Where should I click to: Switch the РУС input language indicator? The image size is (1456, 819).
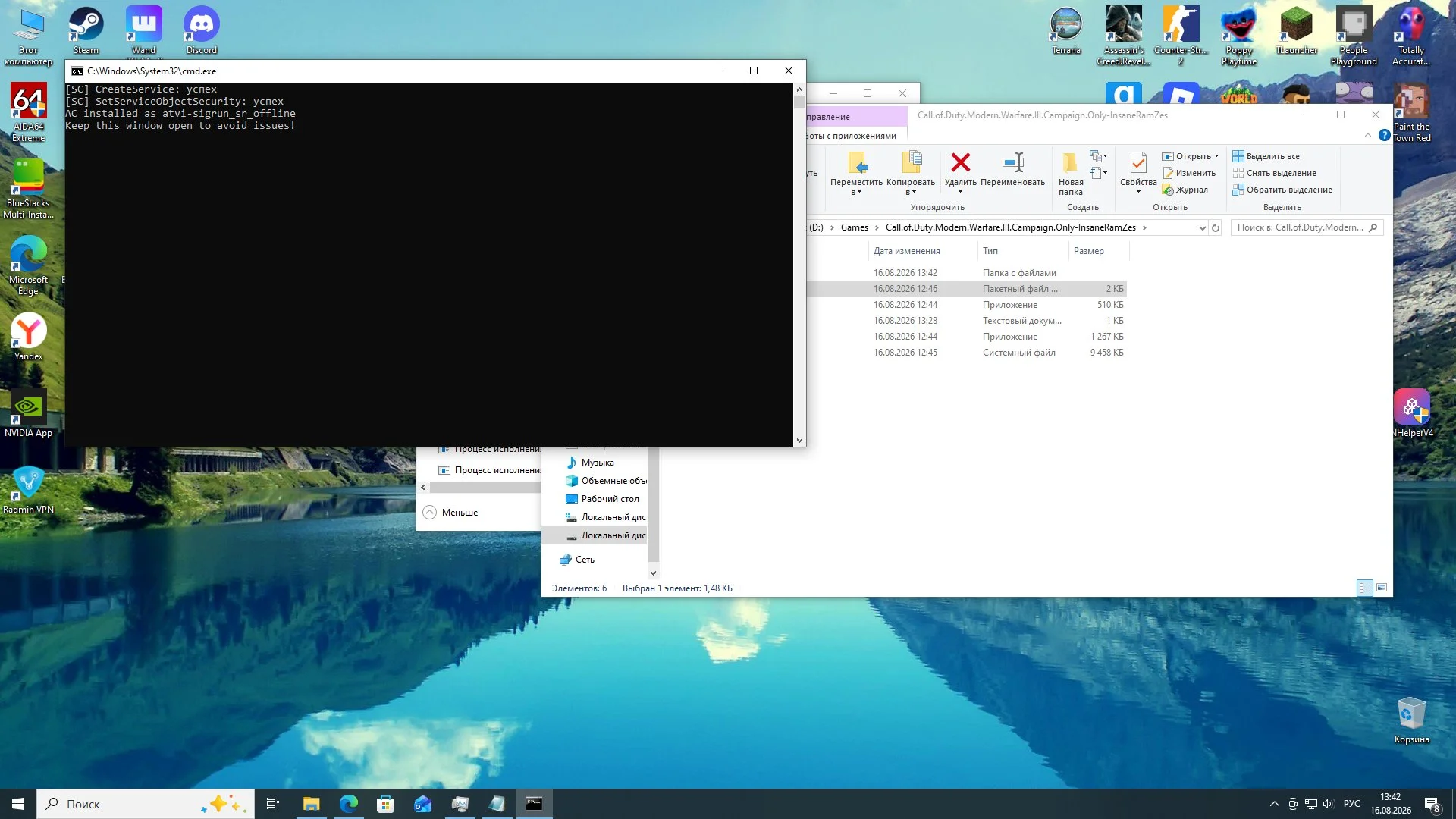pyautogui.click(x=1351, y=804)
